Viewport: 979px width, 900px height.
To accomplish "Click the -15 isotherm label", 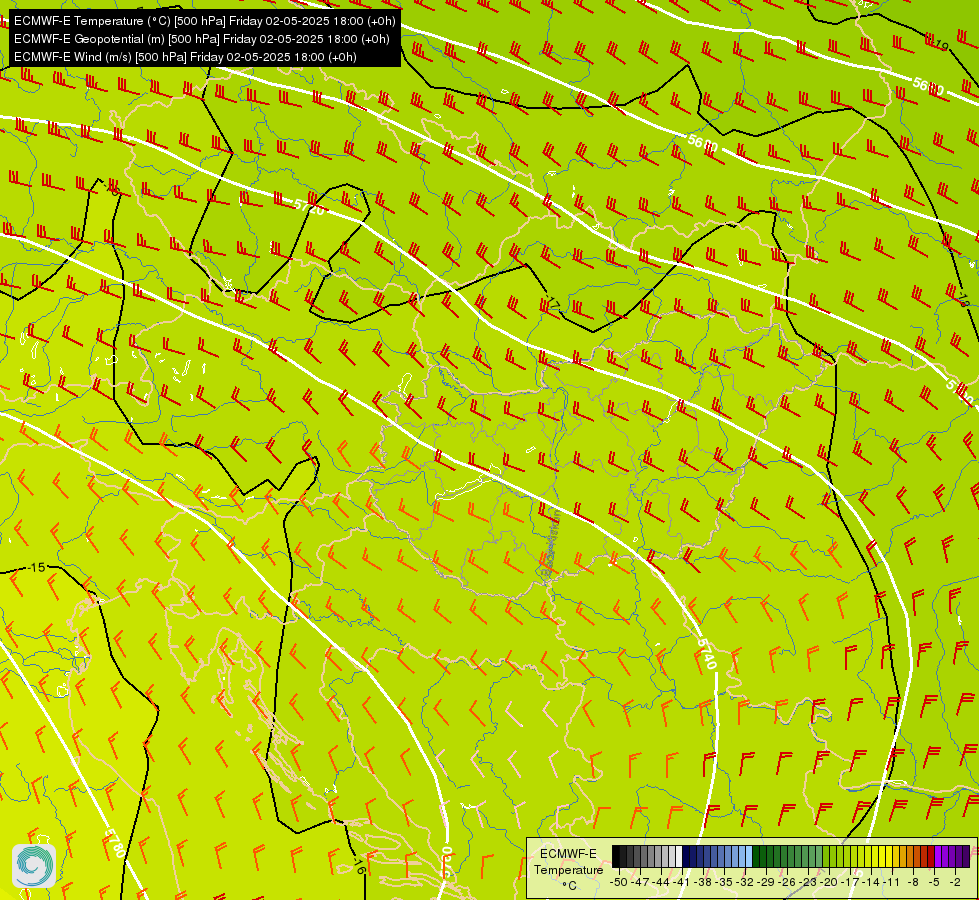I will [37, 567].
